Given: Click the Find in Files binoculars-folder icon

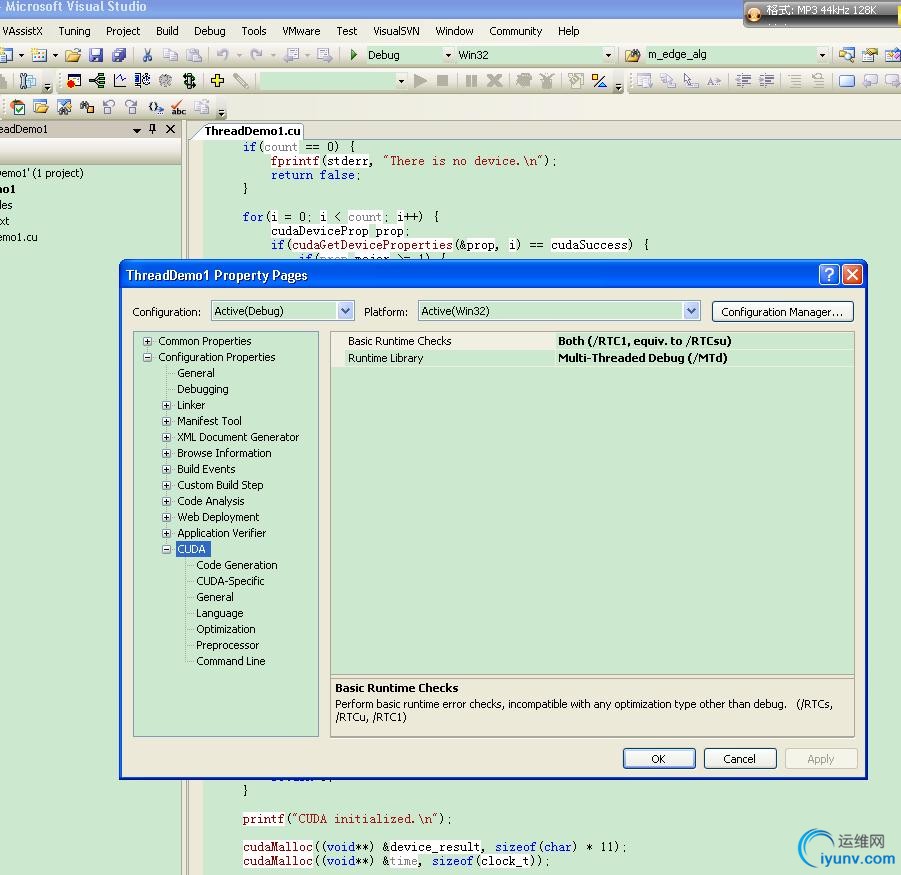Looking at the screenshot, I should coord(633,55).
